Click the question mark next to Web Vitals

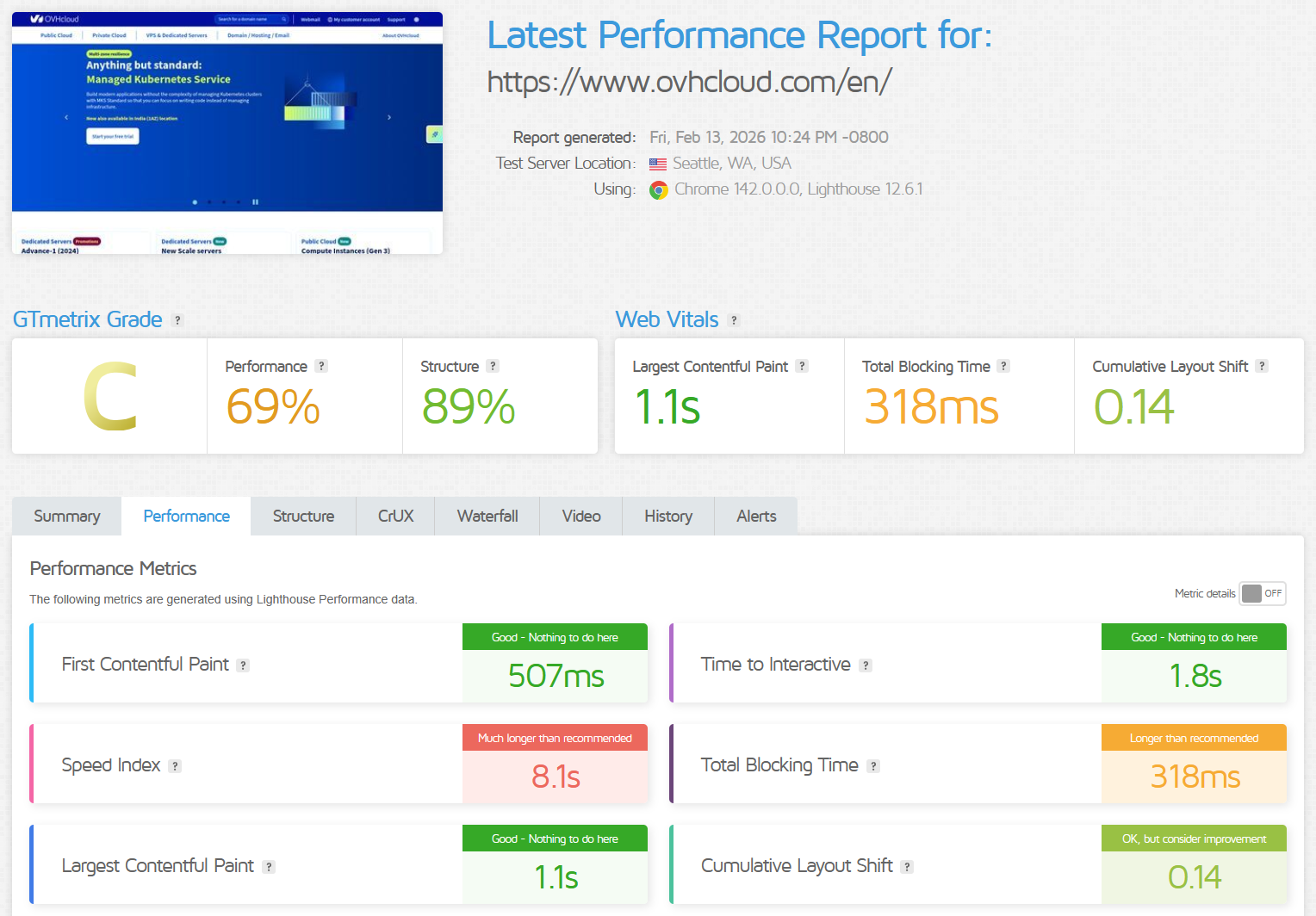click(x=735, y=320)
